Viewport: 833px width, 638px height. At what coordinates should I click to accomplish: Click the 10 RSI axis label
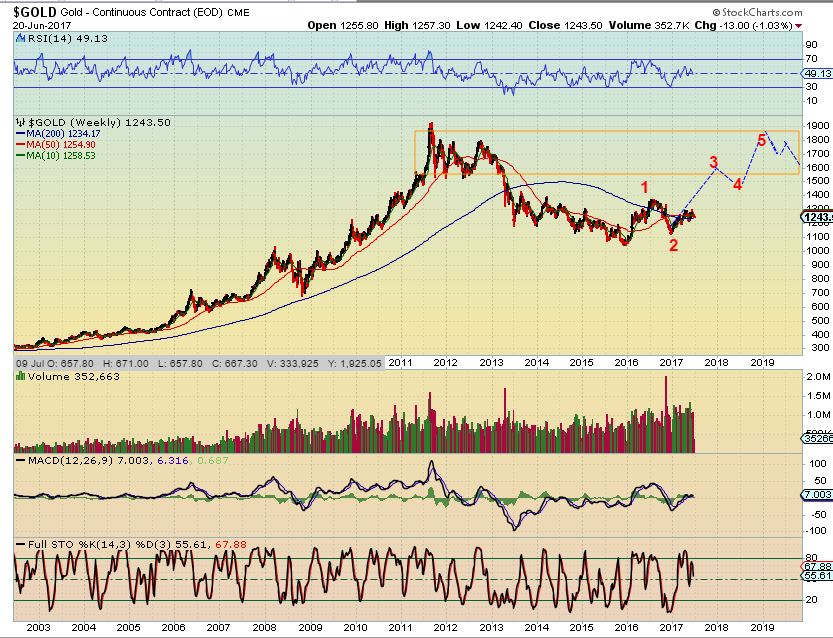811,101
